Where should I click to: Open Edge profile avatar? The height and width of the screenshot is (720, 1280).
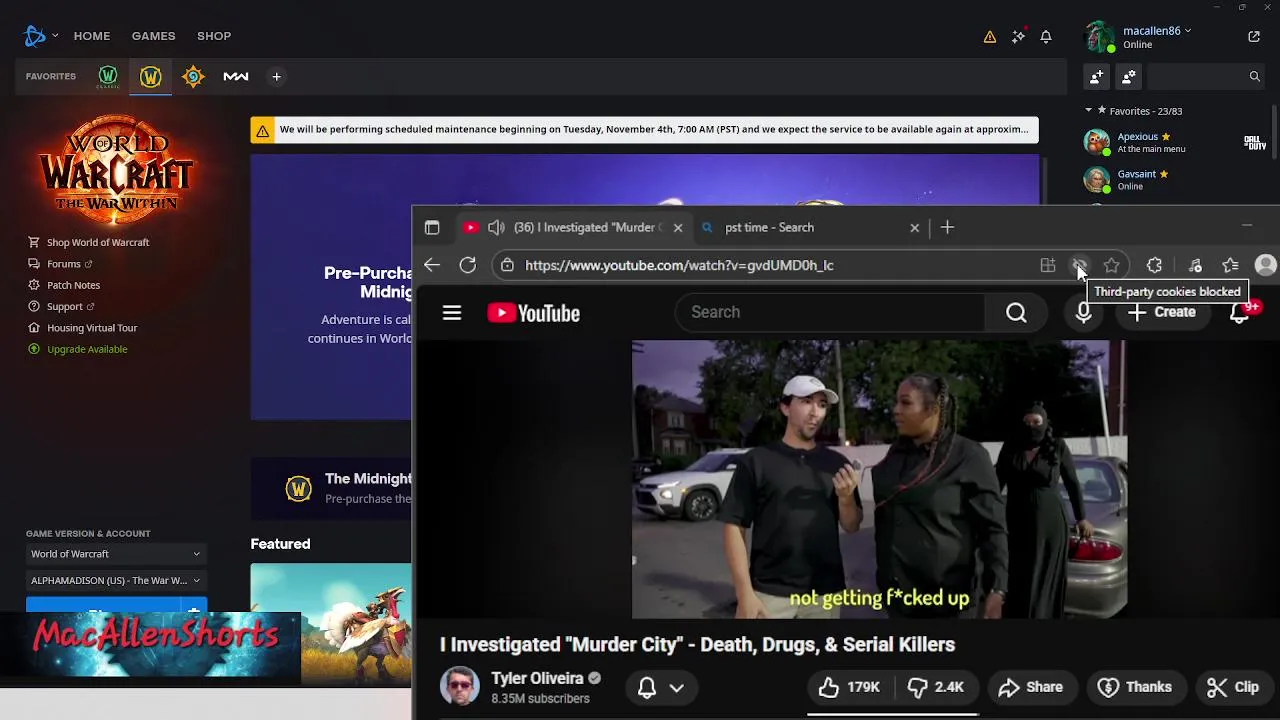pos(1266,265)
